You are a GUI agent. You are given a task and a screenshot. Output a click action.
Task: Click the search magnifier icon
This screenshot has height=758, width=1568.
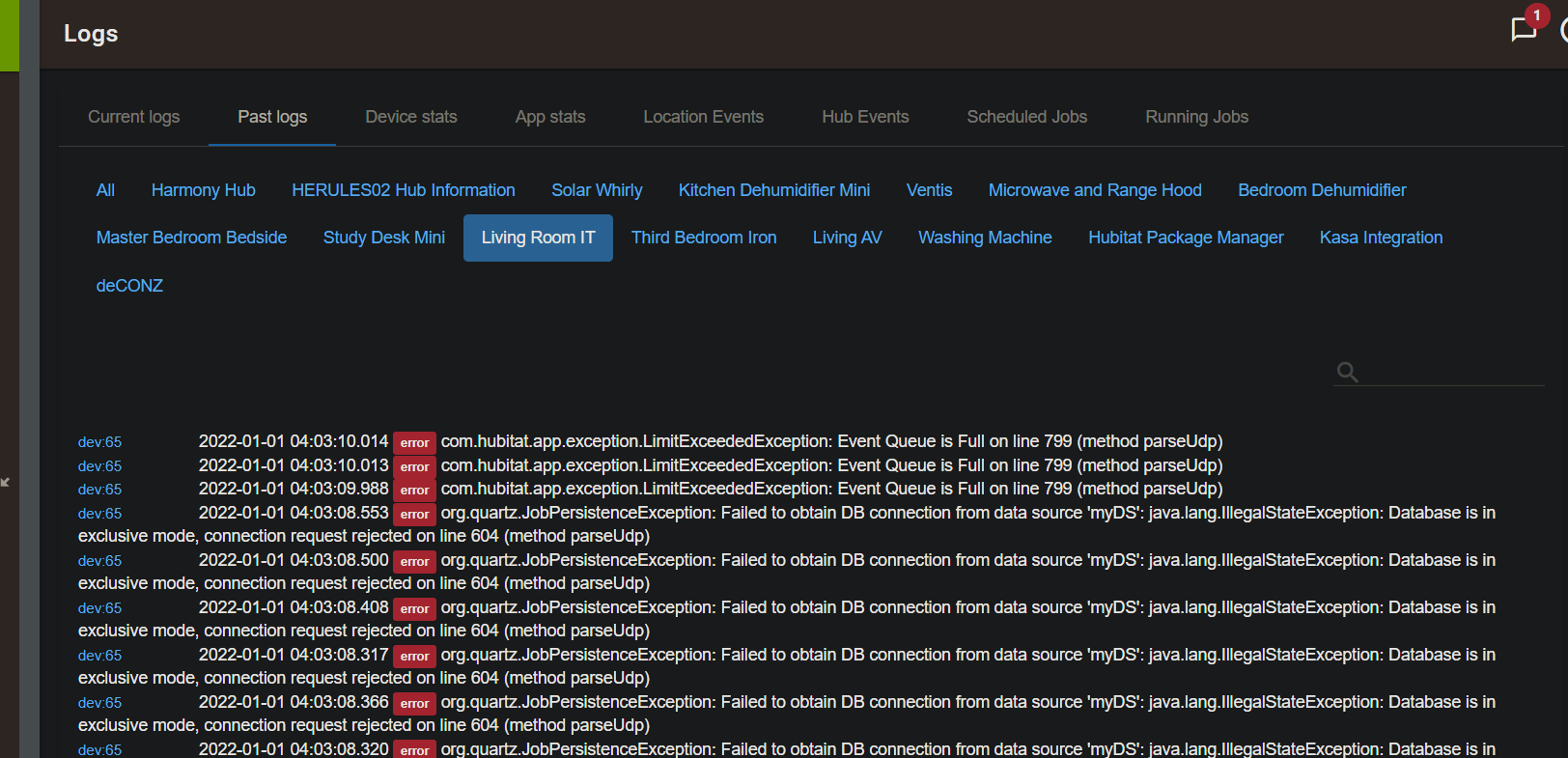[x=1347, y=372]
